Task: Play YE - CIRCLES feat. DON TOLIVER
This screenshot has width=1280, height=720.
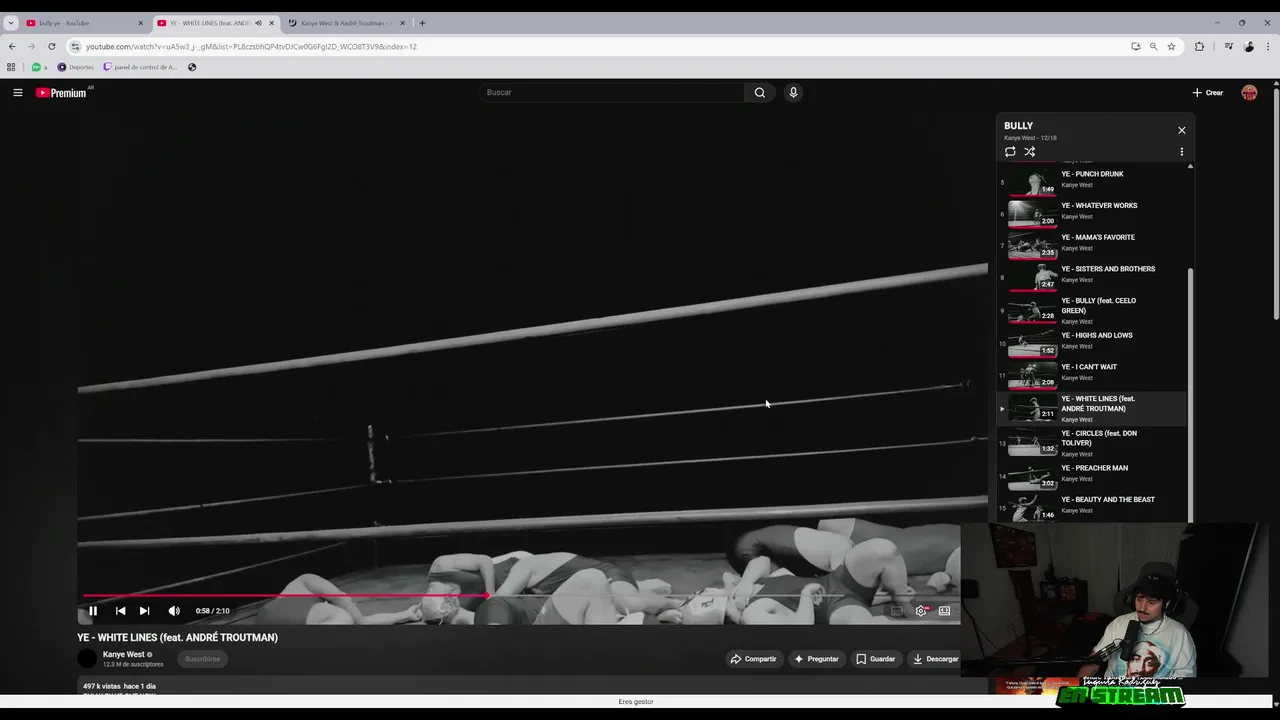Action: pyautogui.click(x=1092, y=442)
